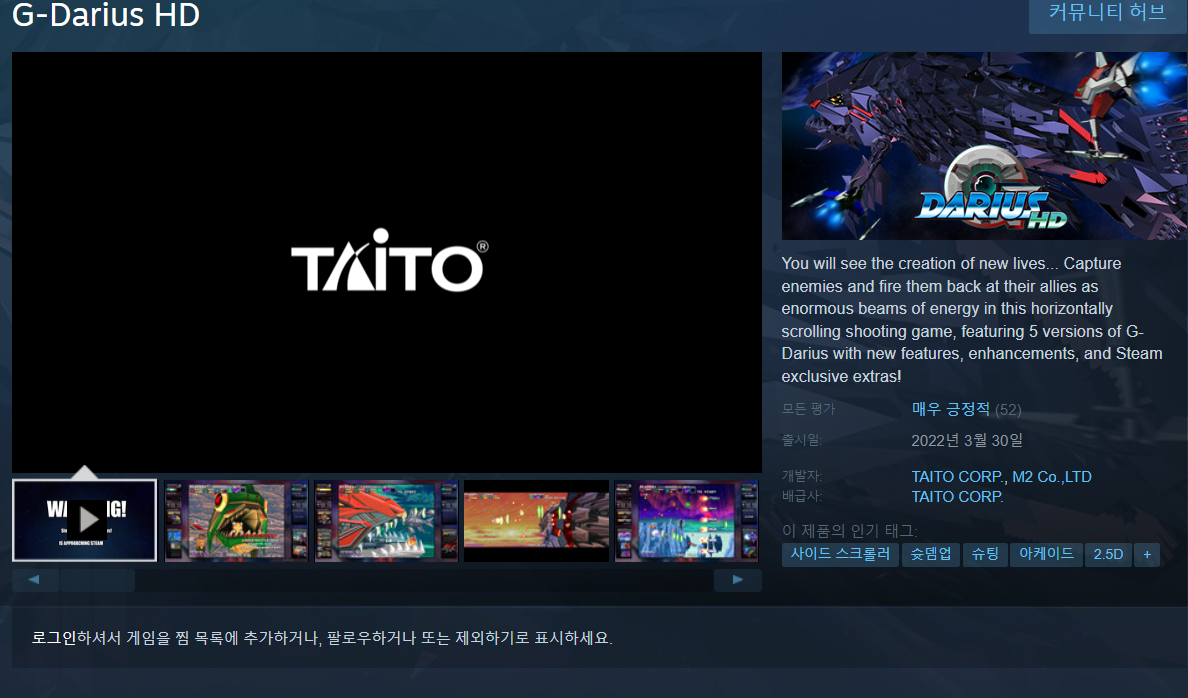Click the G-Darius HD title text
1188x698 pixels.
106,15
